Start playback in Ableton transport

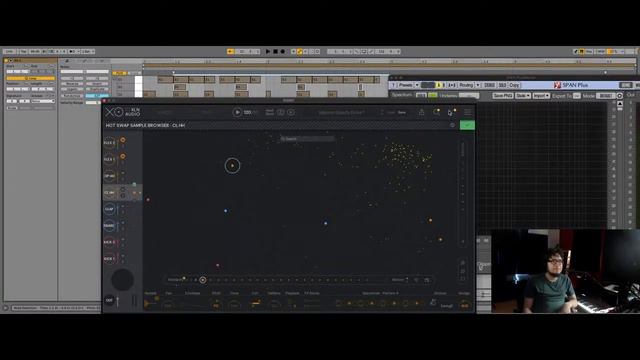268,51
